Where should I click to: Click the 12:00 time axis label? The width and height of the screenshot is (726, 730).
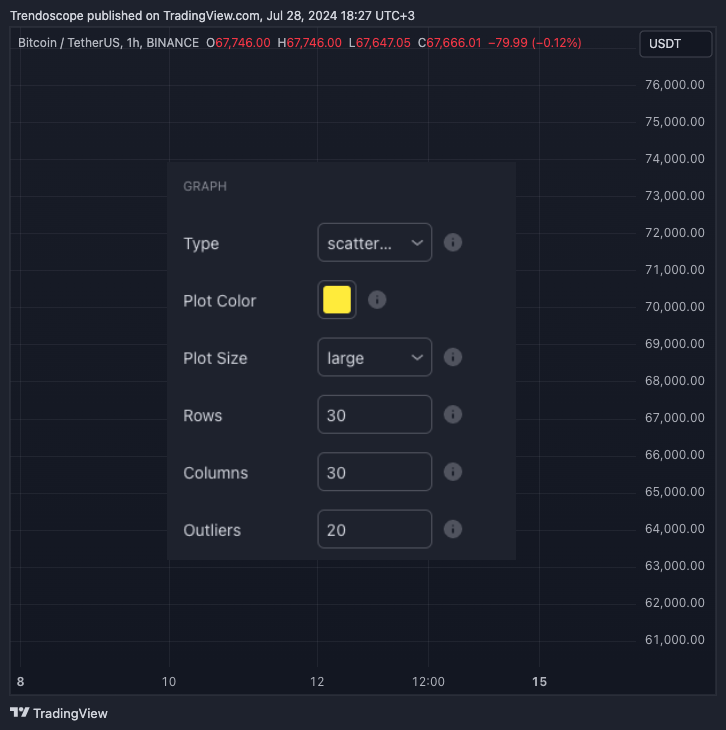pyautogui.click(x=428, y=682)
